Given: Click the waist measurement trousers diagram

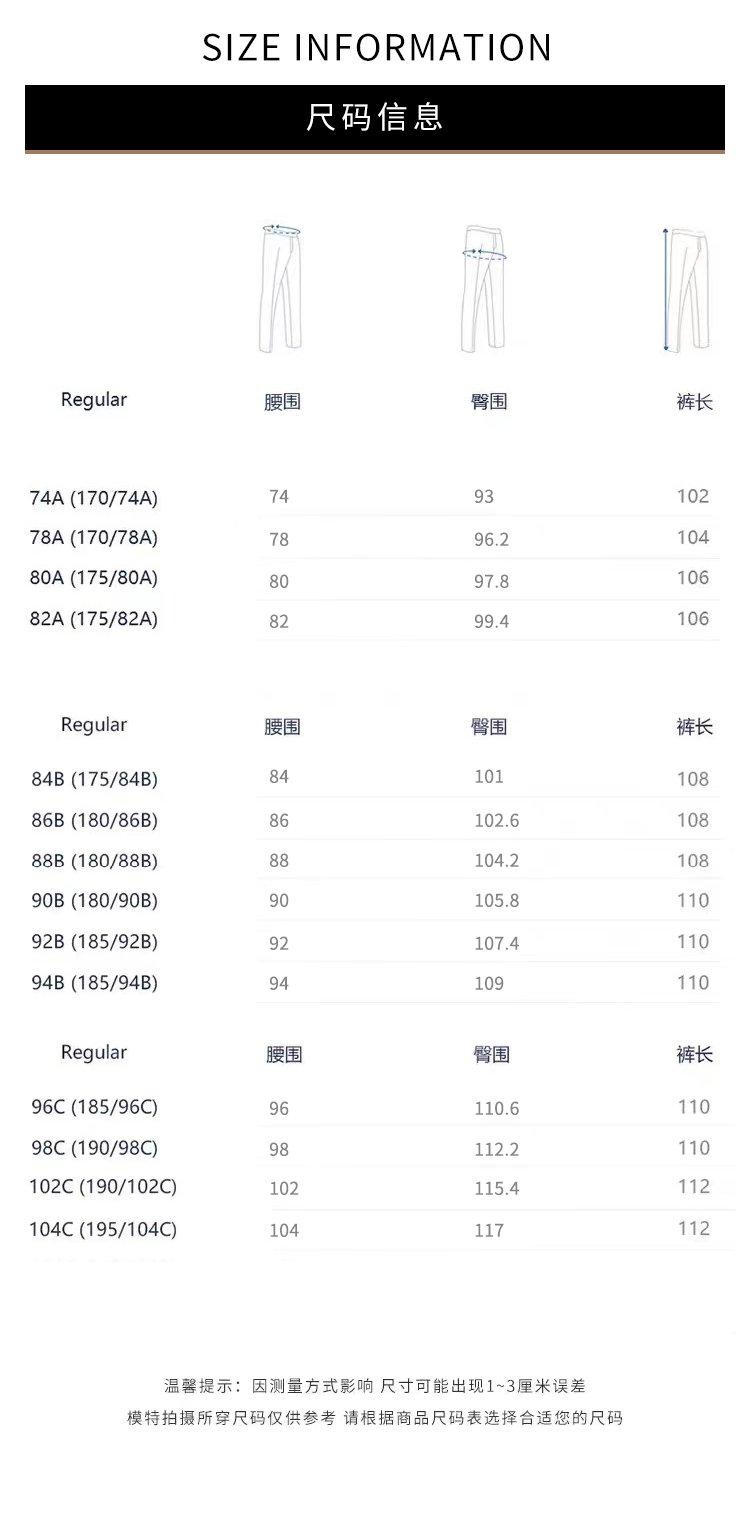Looking at the screenshot, I should pos(282,288).
